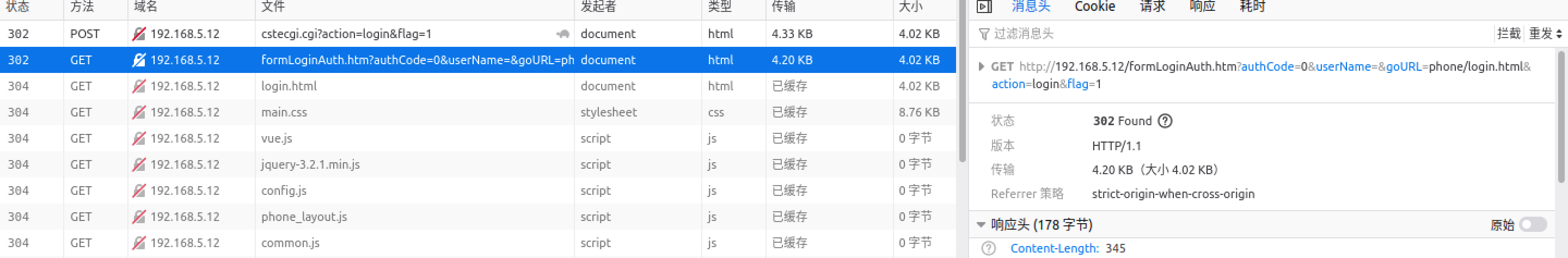Open the 耗时 timings tab

(1252, 7)
